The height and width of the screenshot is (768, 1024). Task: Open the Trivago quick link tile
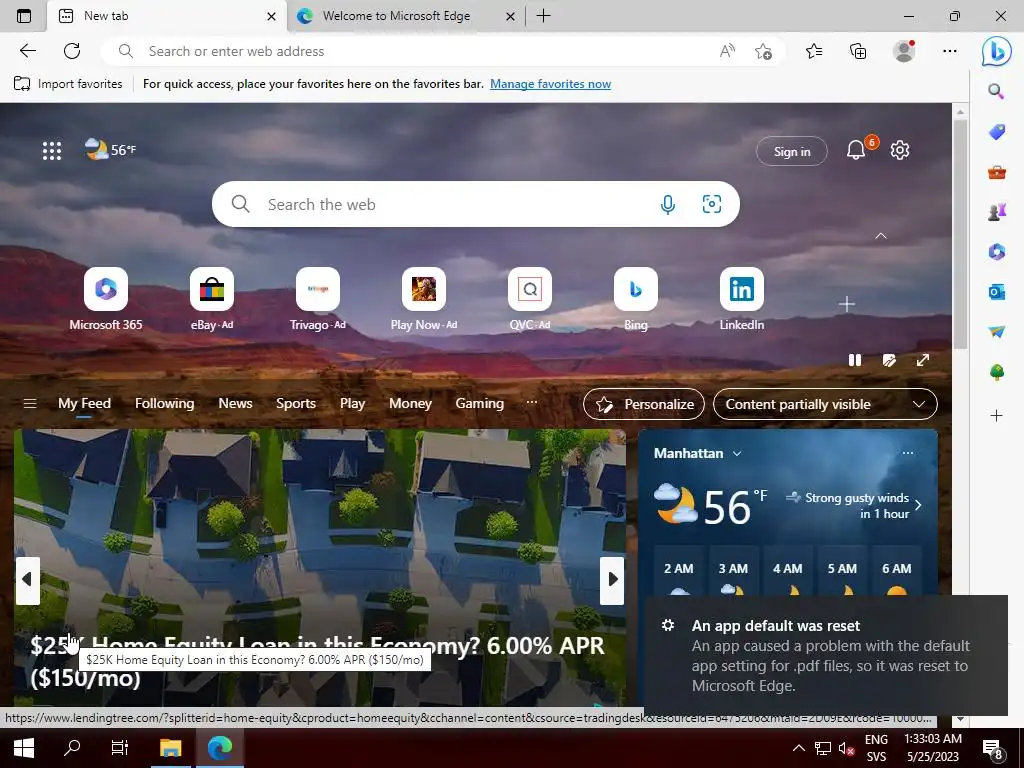click(x=317, y=299)
